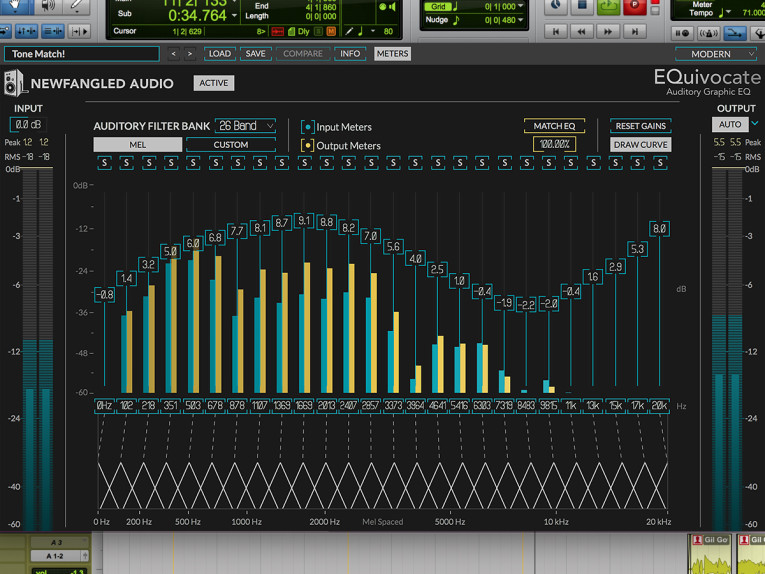Click the Newfangled Audio speaker logo
The image size is (765, 574).
pyautogui.click(x=14, y=83)
